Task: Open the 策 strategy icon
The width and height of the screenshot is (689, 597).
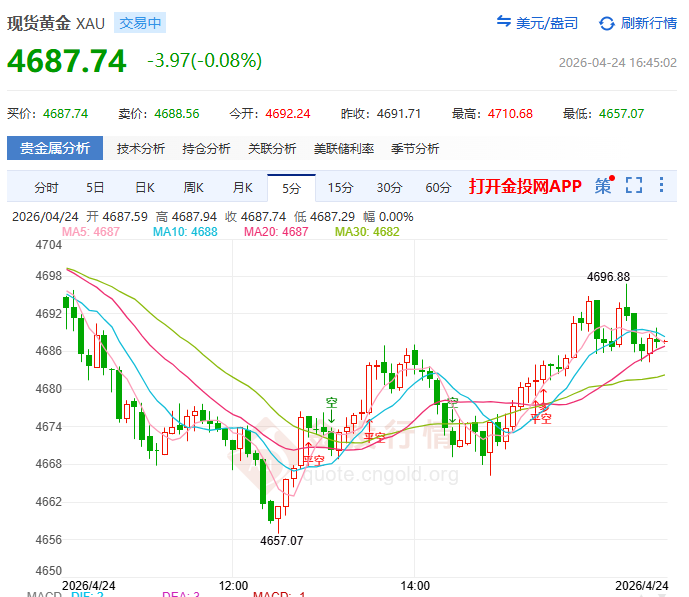Action: pos(603,186)
